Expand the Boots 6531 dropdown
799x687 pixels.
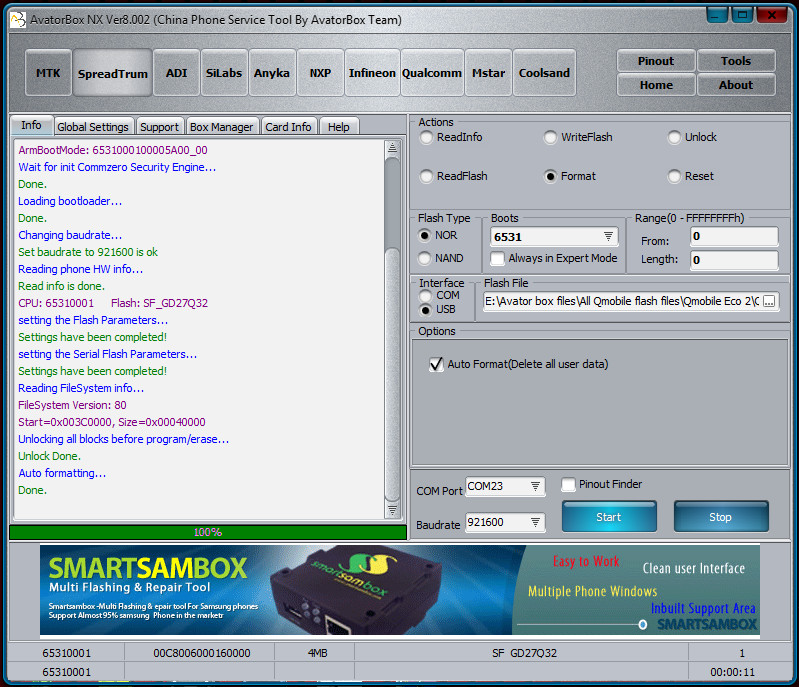pos(608,236)
